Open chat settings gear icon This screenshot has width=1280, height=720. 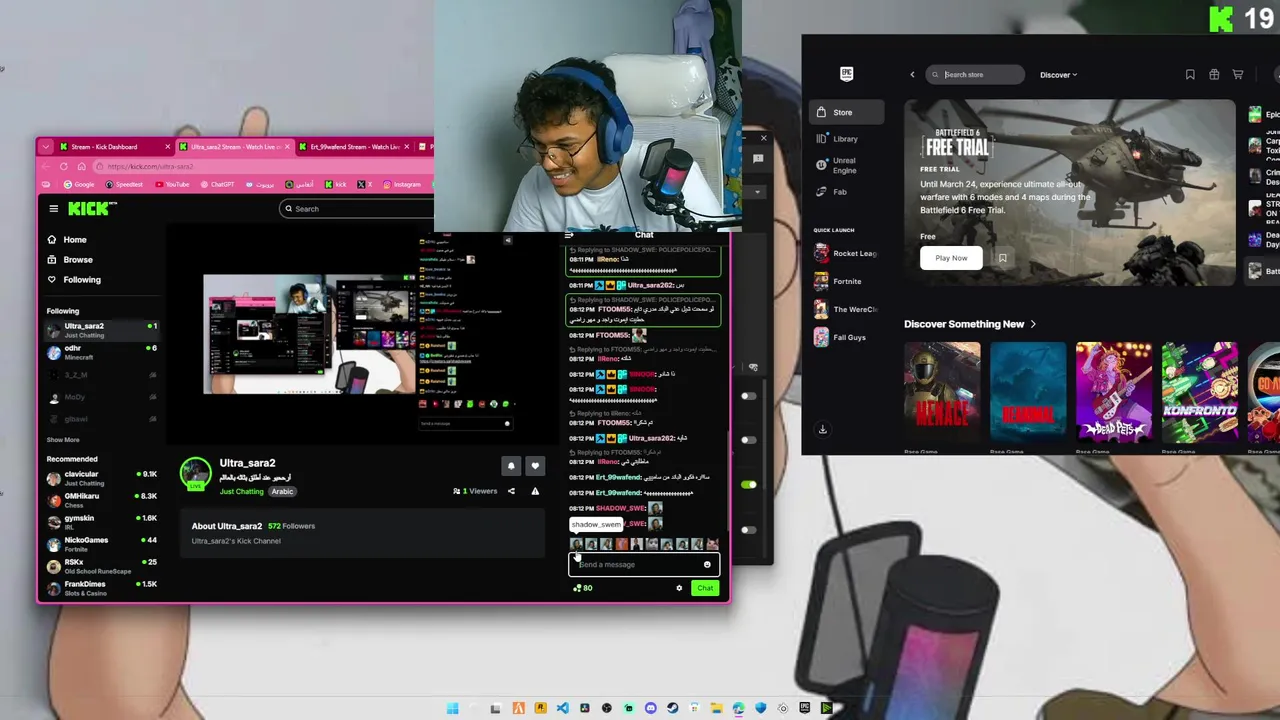679,588
